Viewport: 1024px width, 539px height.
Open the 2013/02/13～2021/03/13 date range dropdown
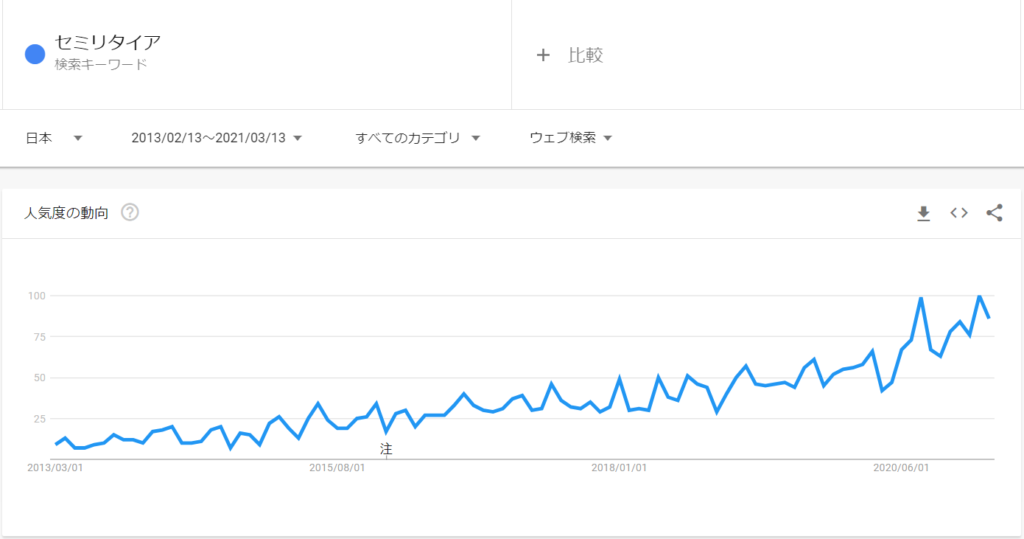click(216, 138)
